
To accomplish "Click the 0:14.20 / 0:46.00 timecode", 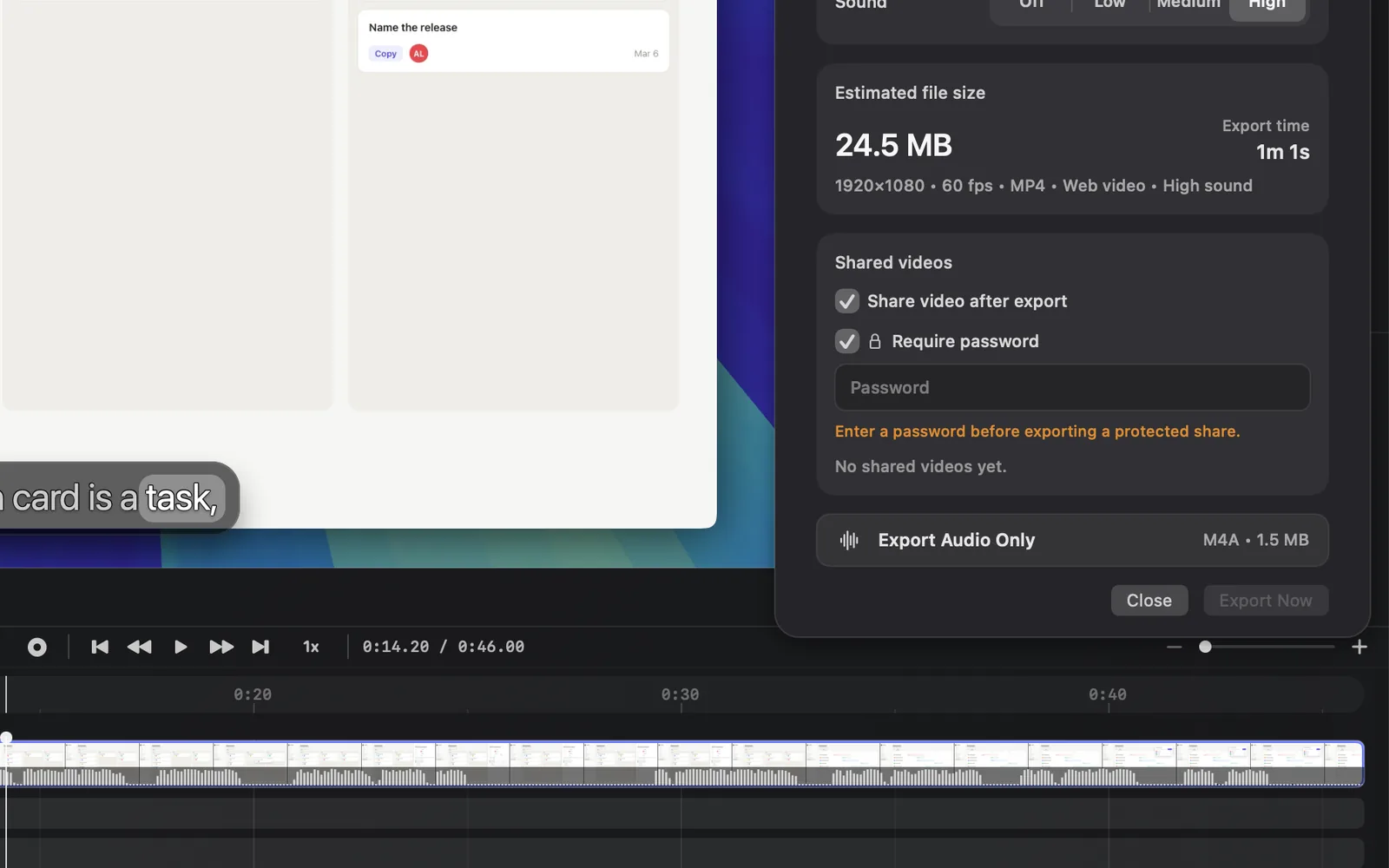I will pyautogui.click(x=443, y=647).
